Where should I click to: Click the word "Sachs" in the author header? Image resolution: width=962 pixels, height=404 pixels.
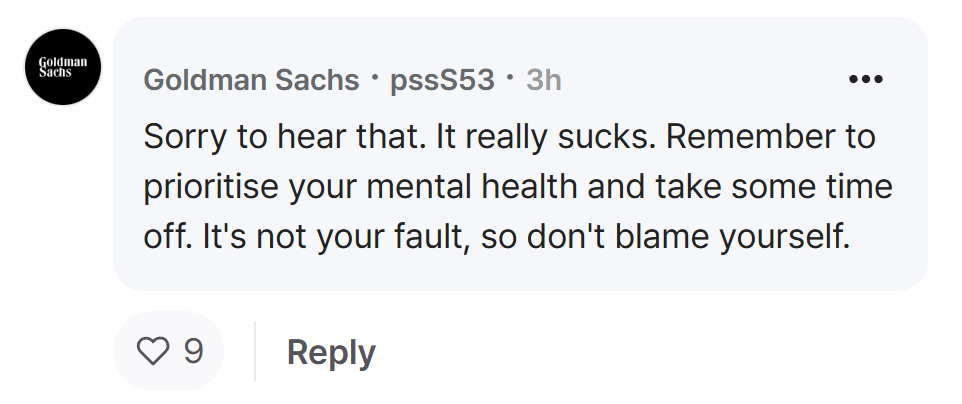click(317, 80)
